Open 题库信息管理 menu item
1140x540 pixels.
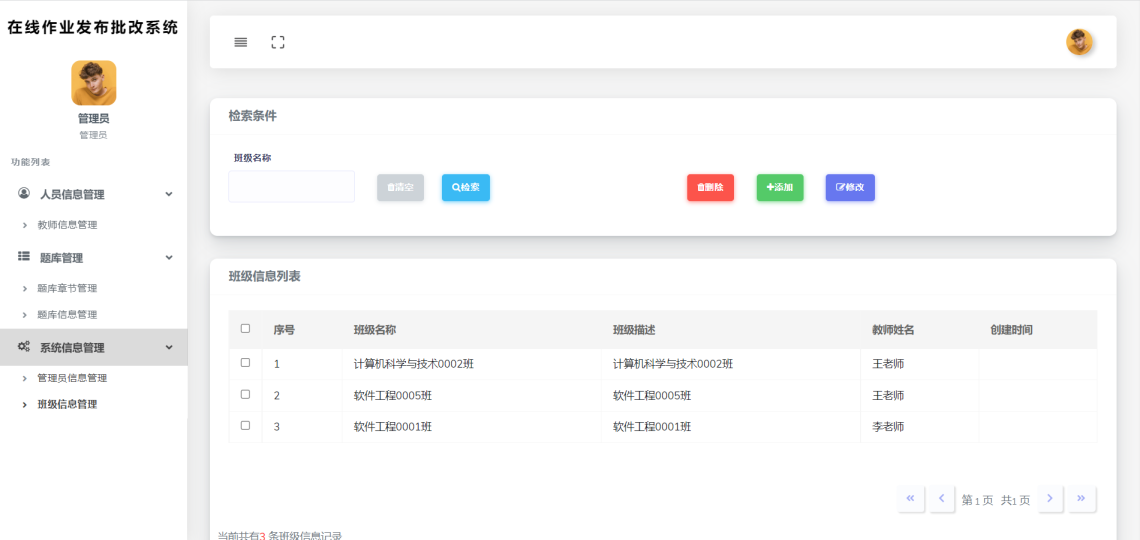[x=68, y=315]
